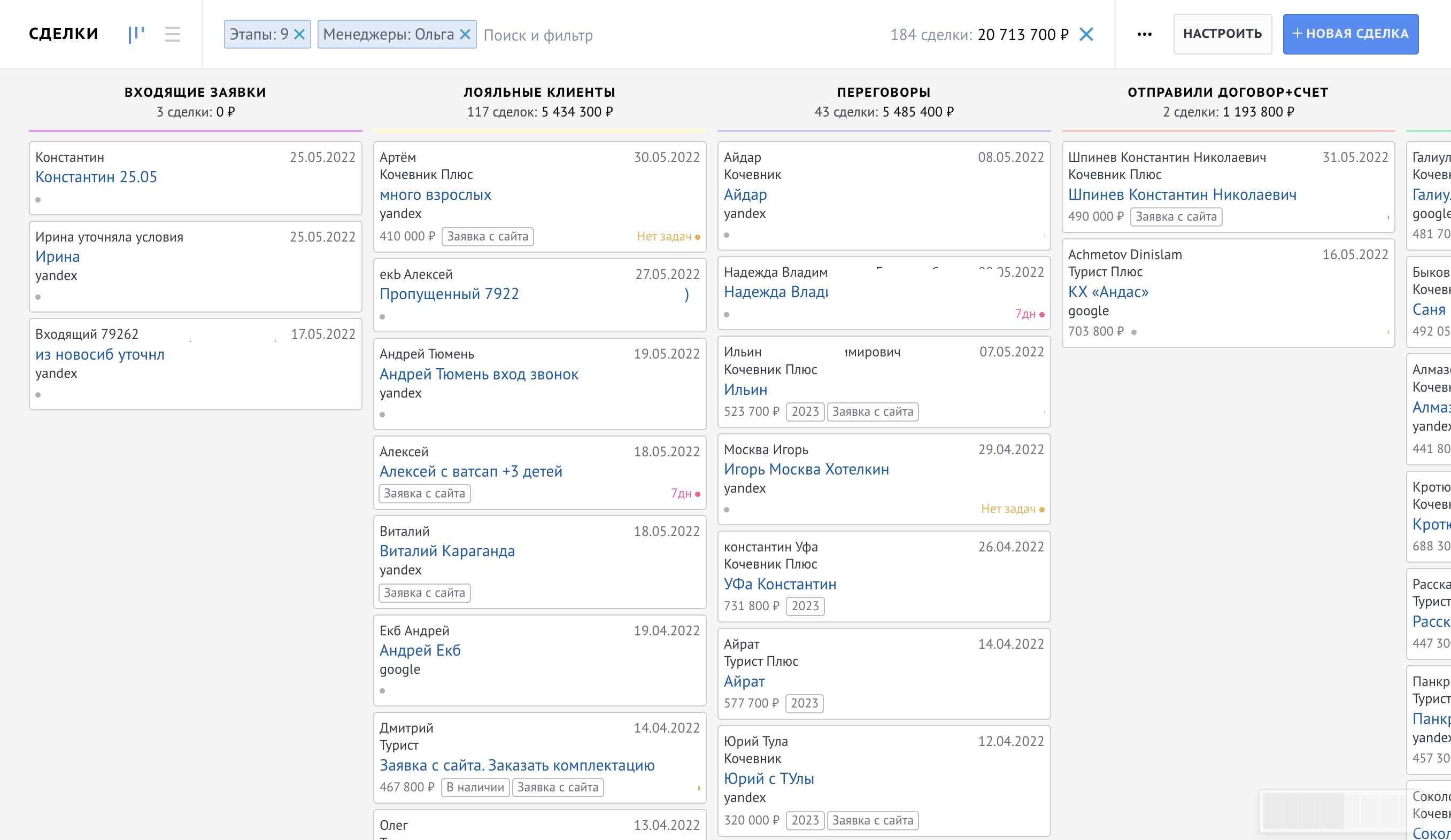This screenshot has width=1451, height=840.
Task: Open deal Заявка с сайта. Заказать комплектацию
Action: coord(517,766)
